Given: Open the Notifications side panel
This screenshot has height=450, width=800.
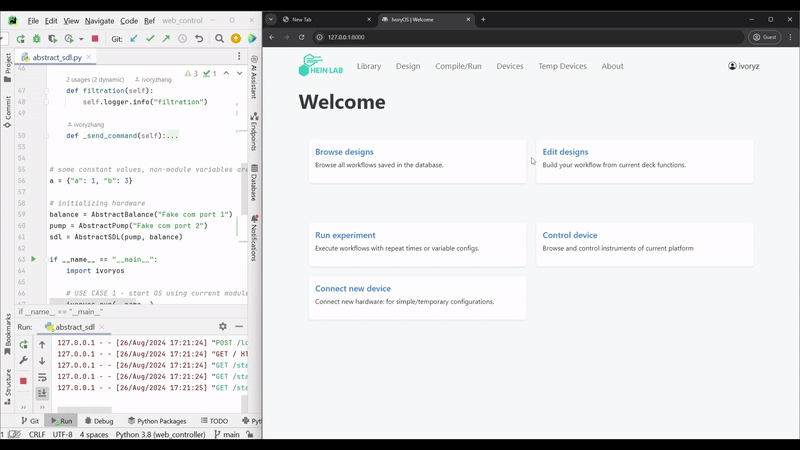Looking at the screenshot, I should click(x=254, y=238).
